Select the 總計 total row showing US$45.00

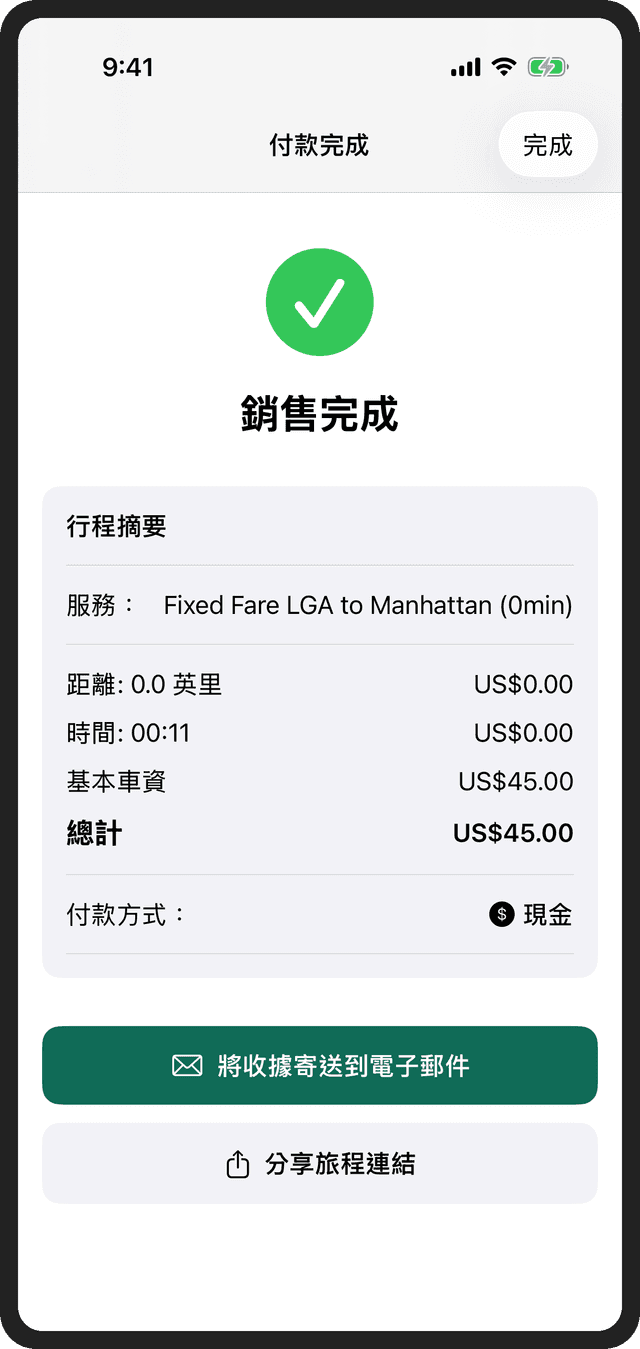(x=320, y=832)
